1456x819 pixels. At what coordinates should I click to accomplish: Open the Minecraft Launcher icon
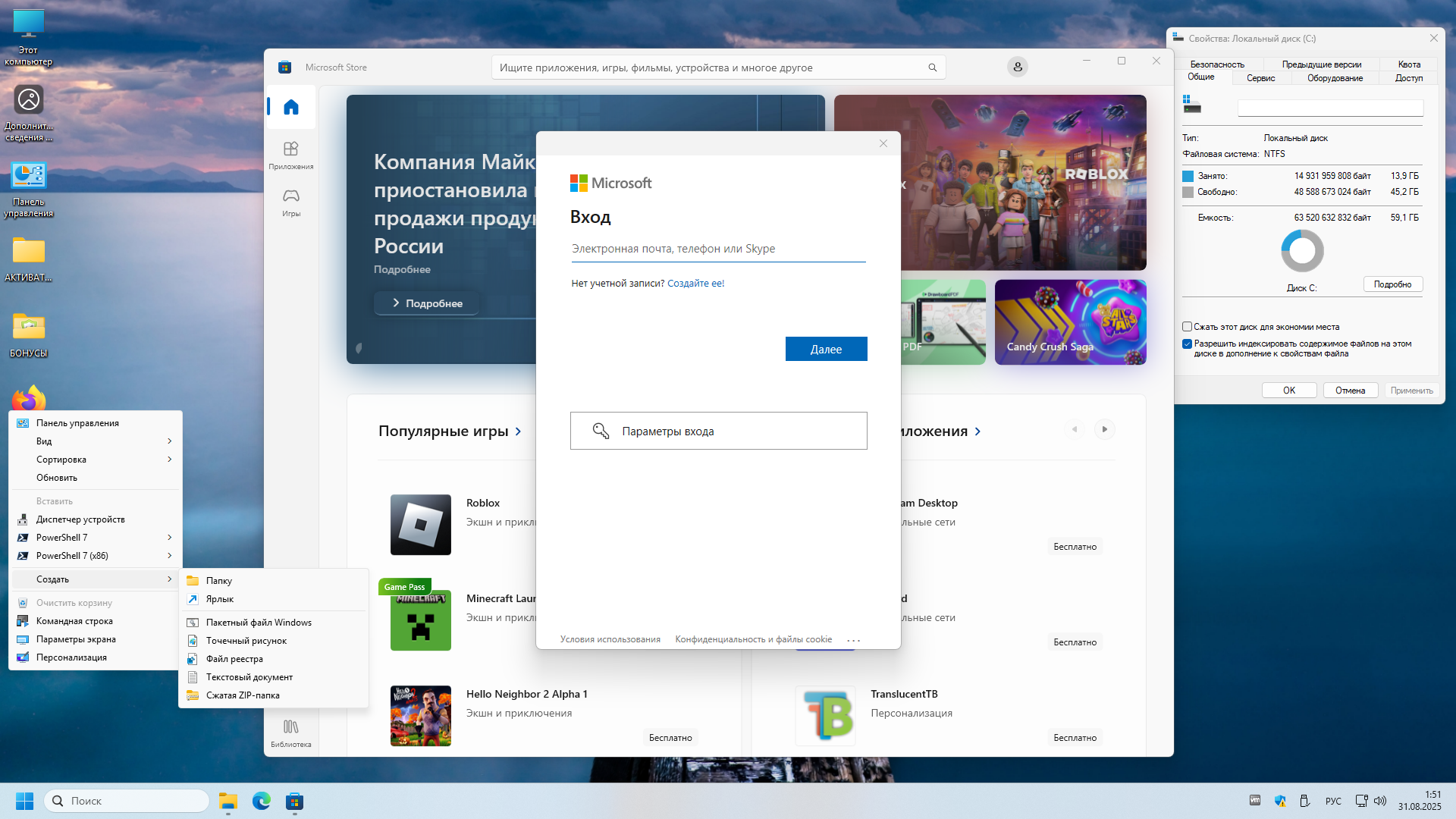421,620
